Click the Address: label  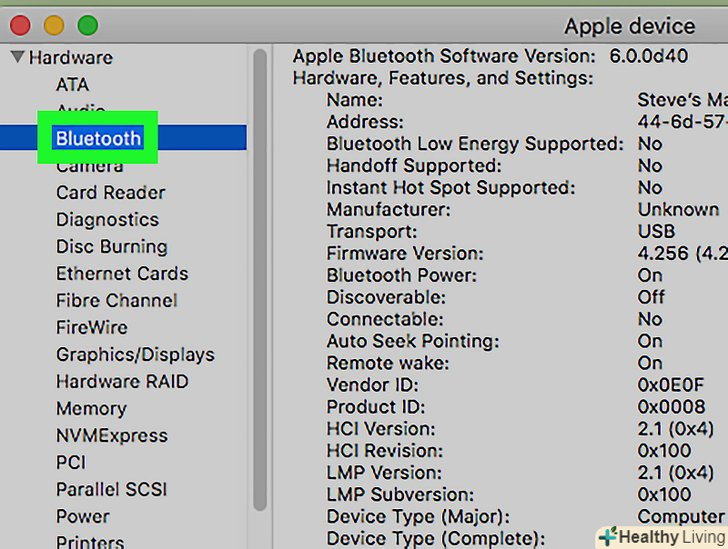365,122
